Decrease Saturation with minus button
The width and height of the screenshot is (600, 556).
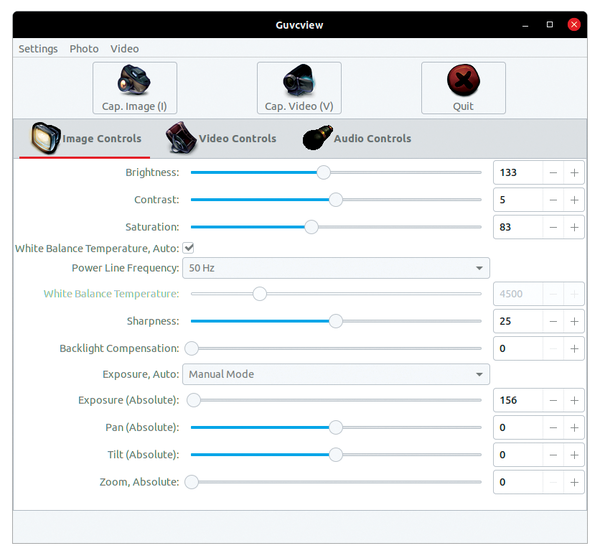click(553, 227)
